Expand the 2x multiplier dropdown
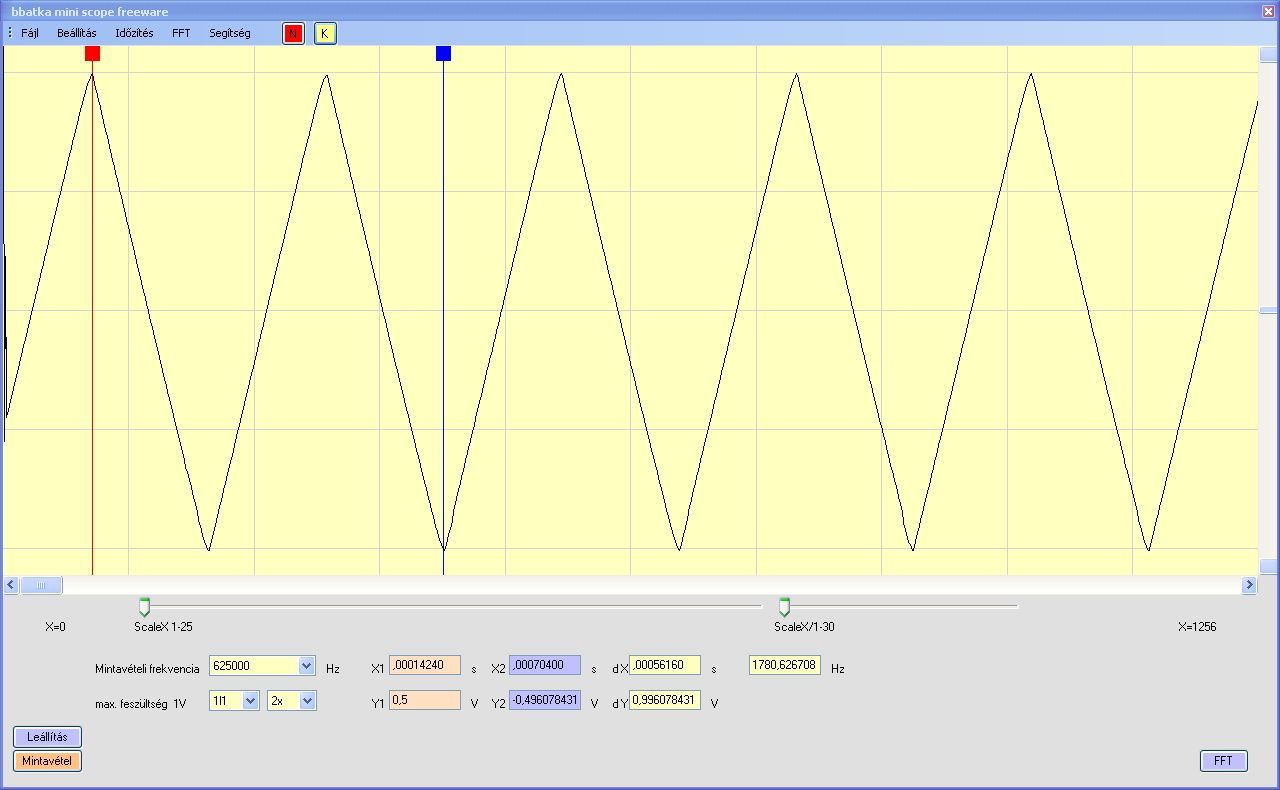Screen dimensions: 1280x790 [307, 701]
